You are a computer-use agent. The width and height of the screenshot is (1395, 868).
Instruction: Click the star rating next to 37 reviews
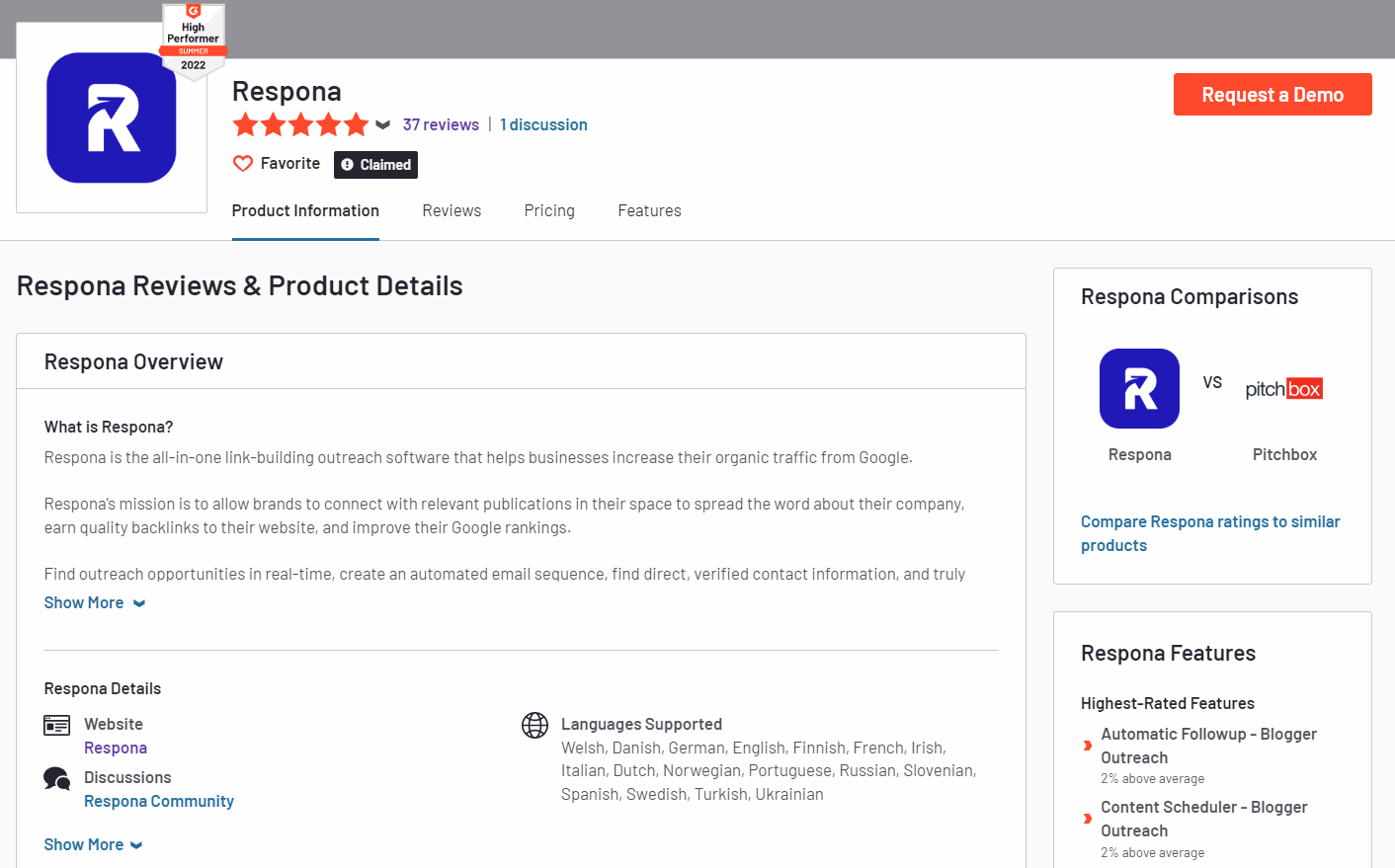[x=300, y=125]
